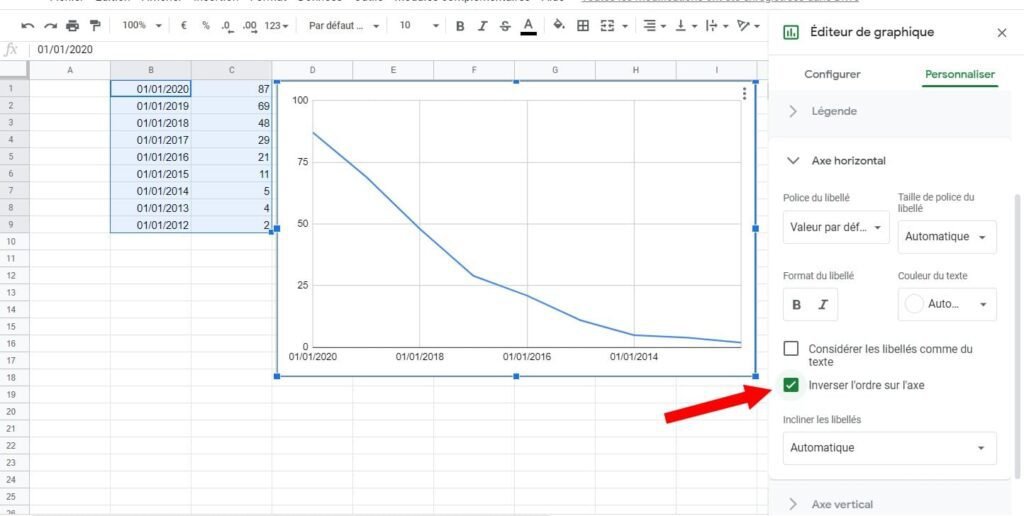The image size is (1024, 516).
Task: Open the fill color bucket tool
Action: (558, 25)
